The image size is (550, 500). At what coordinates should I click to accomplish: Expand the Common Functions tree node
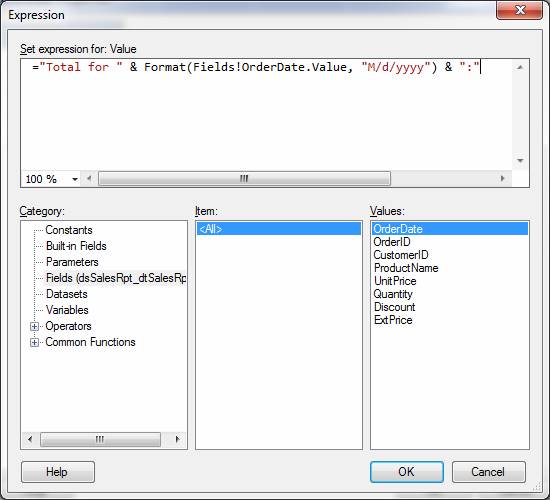[34, 342]
